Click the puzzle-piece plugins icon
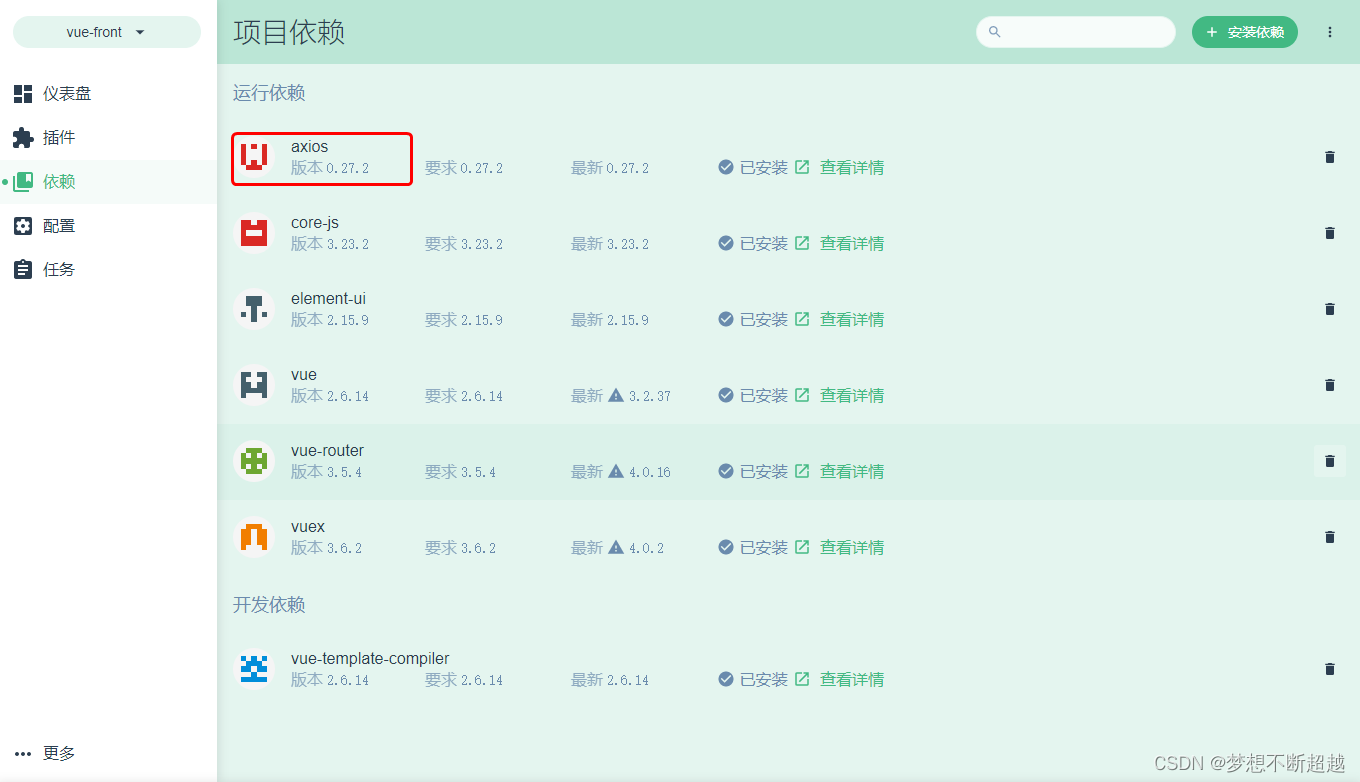Image resolution: width=1360 pixels, height=782 pixels. [x=23, y=138]
